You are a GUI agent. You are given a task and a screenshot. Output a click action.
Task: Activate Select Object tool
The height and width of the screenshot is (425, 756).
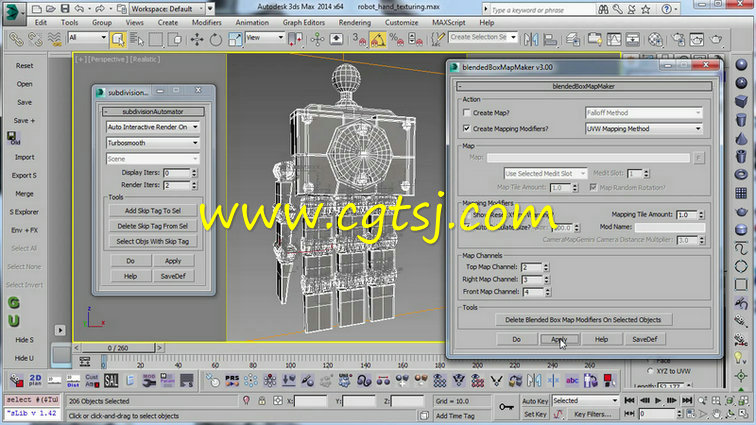[118, 39]
